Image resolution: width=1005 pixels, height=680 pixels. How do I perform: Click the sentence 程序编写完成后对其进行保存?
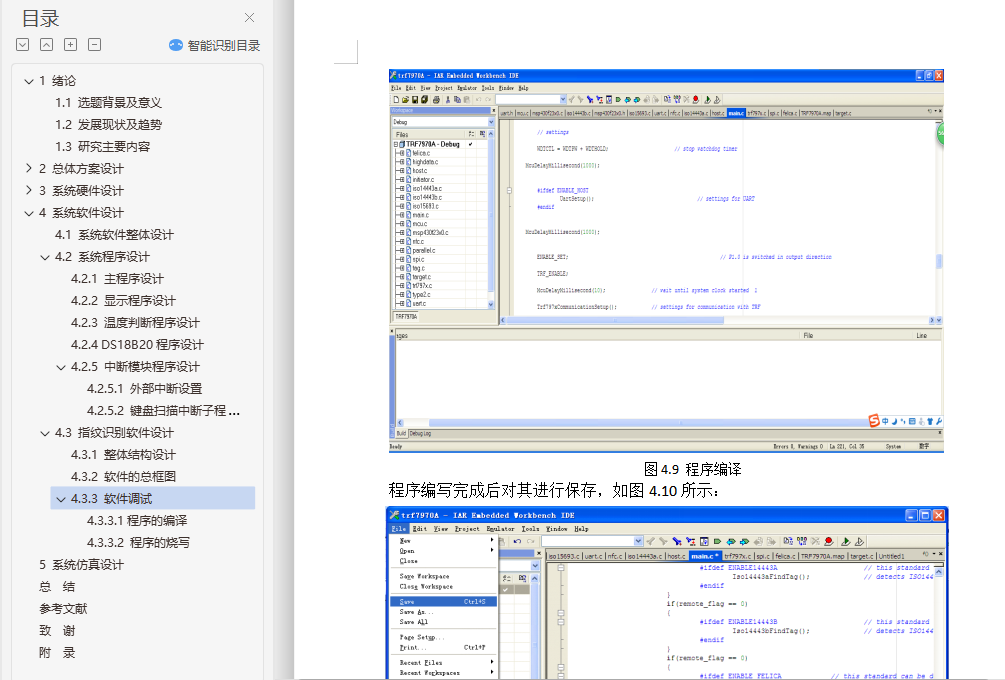click(x=495, y=491)
